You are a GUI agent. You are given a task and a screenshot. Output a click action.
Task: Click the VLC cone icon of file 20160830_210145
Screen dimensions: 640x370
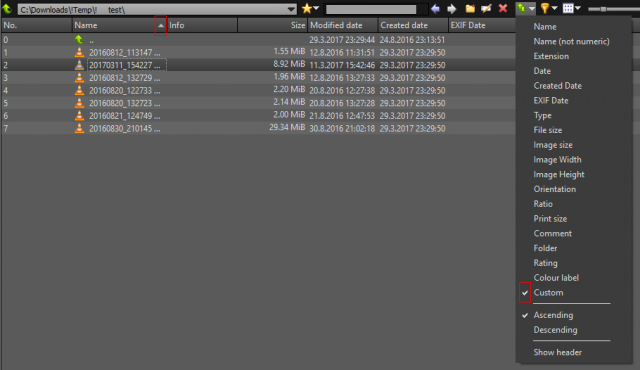tap(79, 129)
